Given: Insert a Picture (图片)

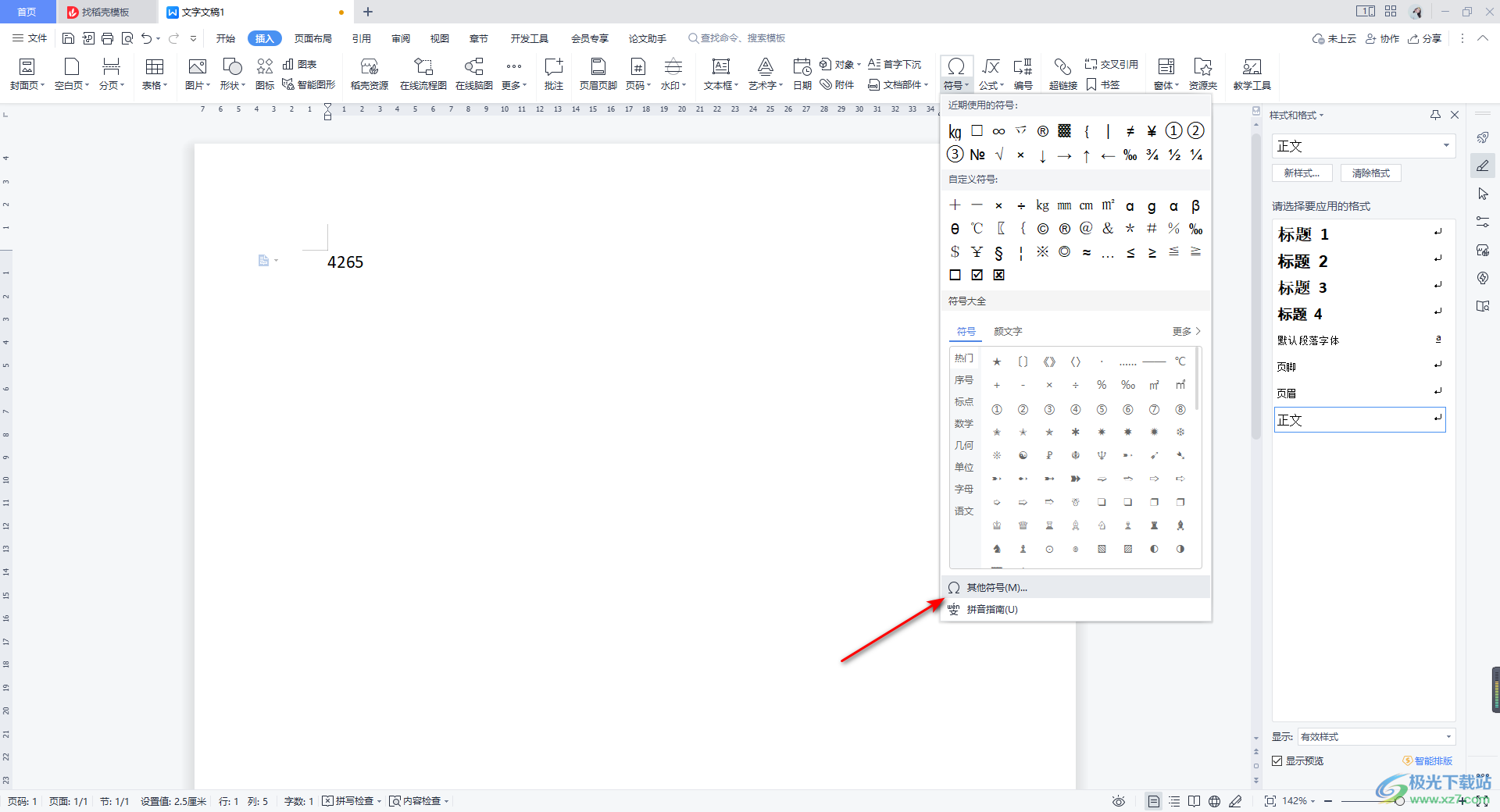Looking at the screenshot, I should [198, 74].
